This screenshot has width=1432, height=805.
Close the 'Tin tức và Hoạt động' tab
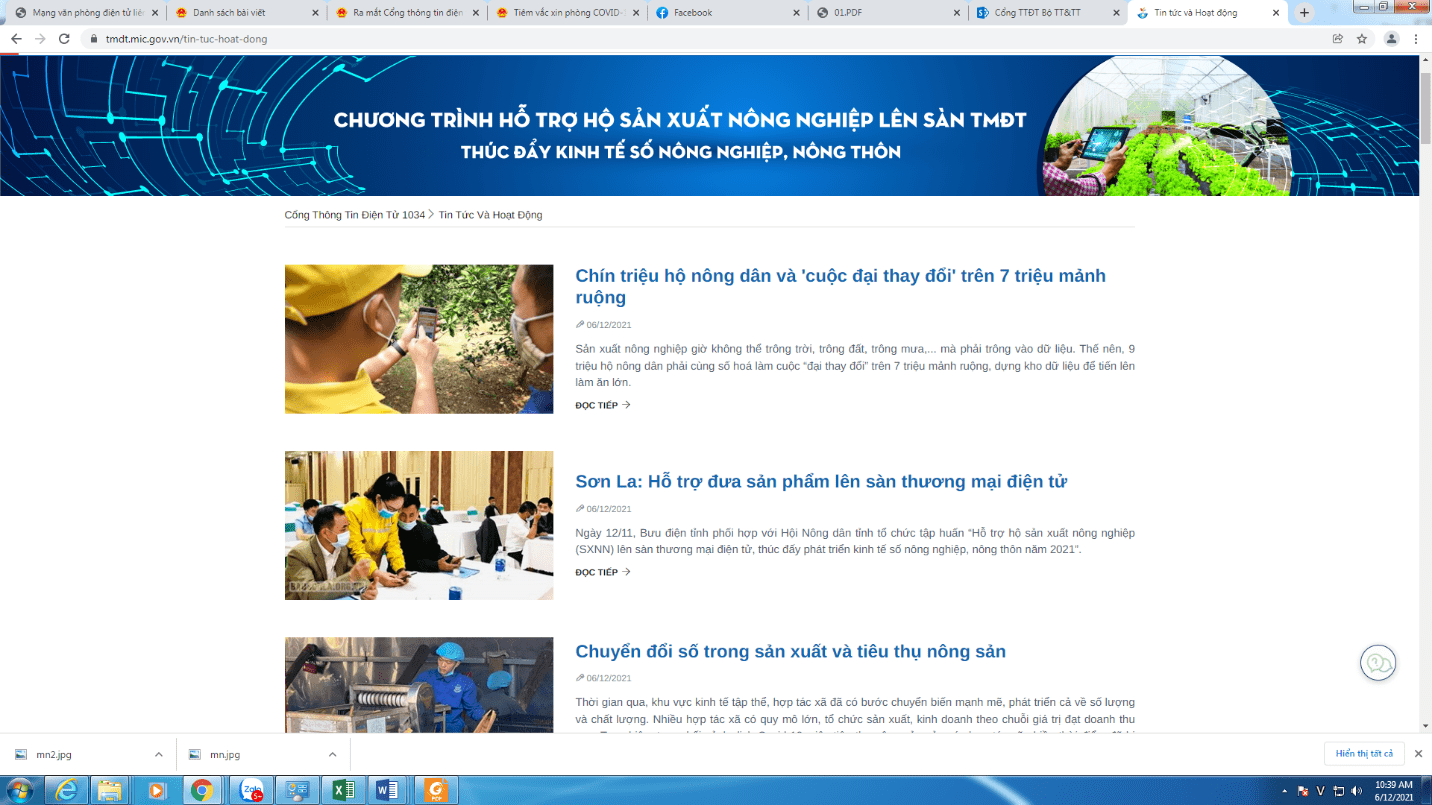point(1276,13)
